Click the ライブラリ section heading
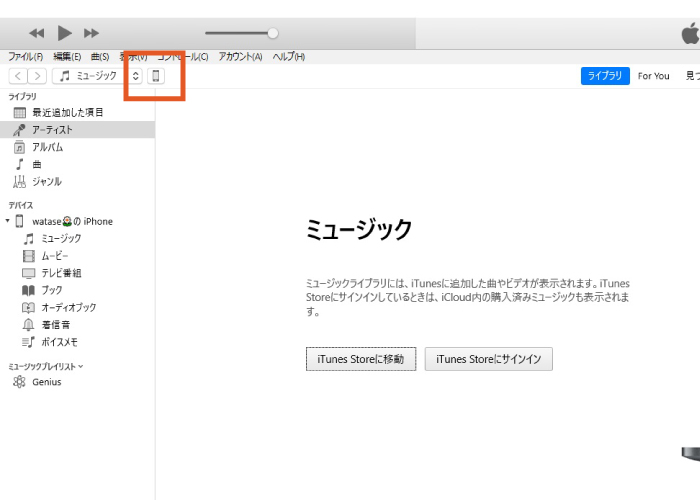 tap(22, 96)
